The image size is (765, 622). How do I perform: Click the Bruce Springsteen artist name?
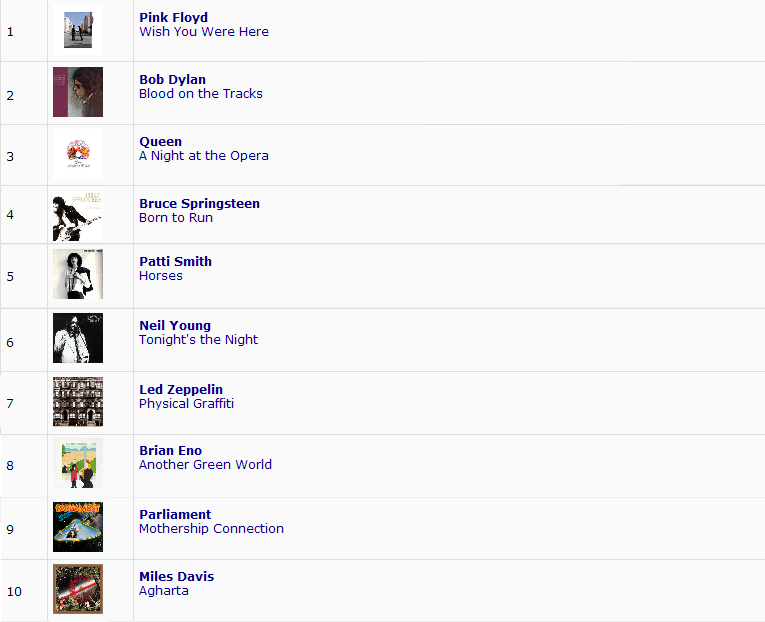(200, 203)
